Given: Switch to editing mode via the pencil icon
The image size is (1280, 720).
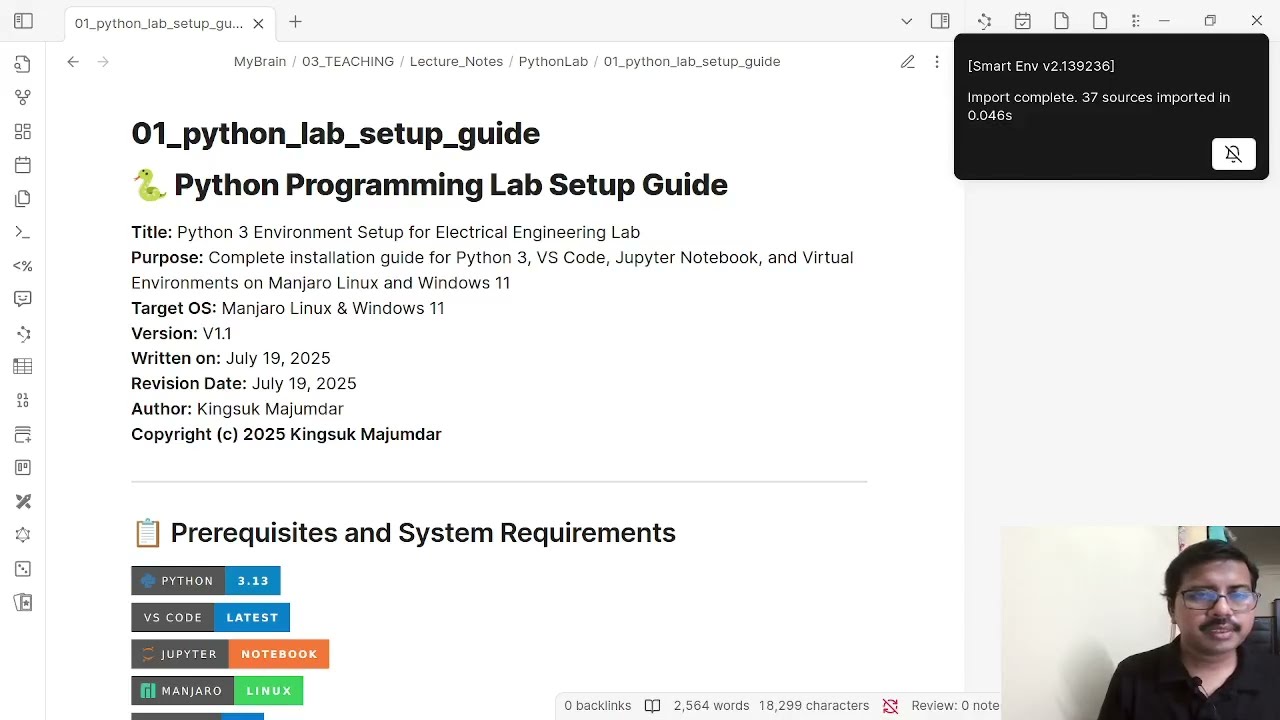Looking at the screenshot, I should (x=907, y=62).
